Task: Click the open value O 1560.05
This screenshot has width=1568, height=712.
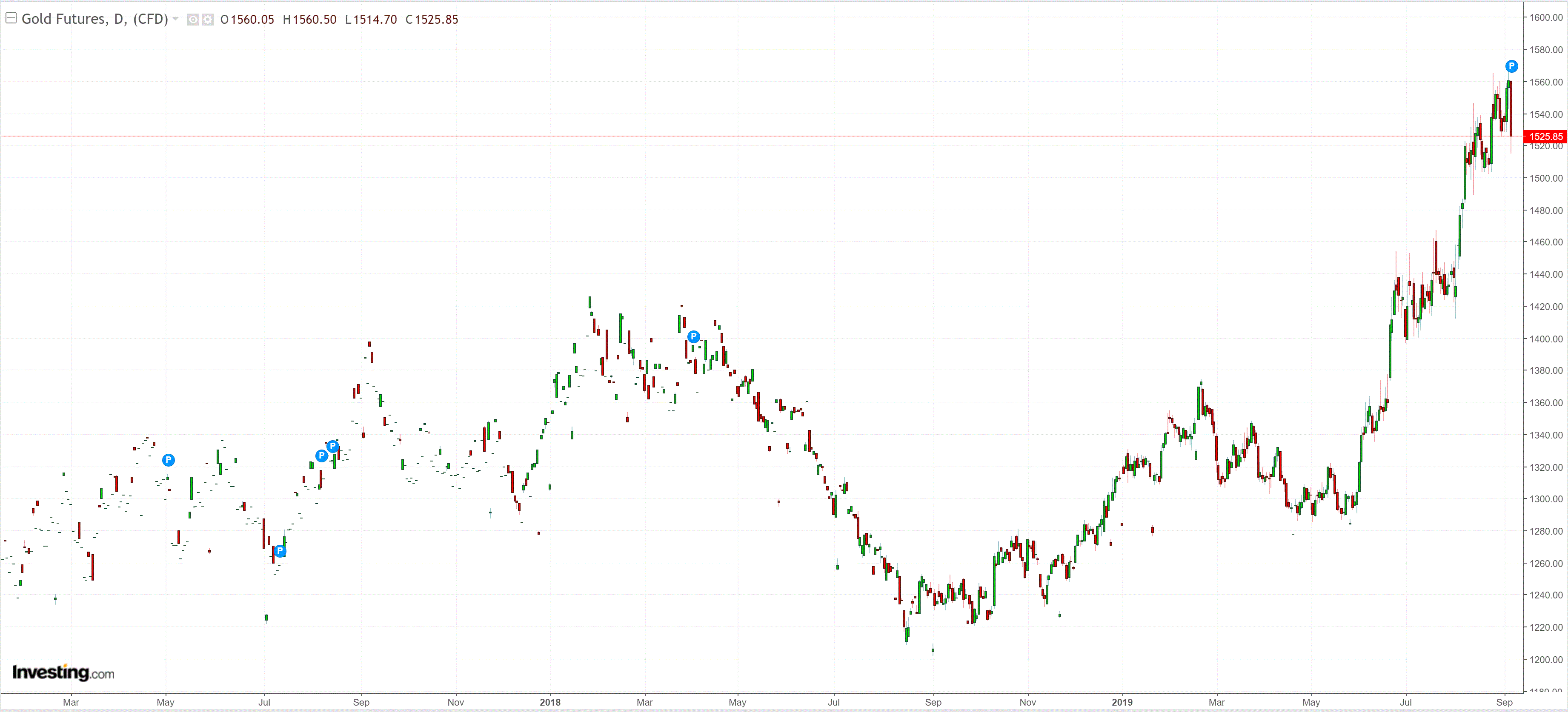Action: tap(247, 20)
